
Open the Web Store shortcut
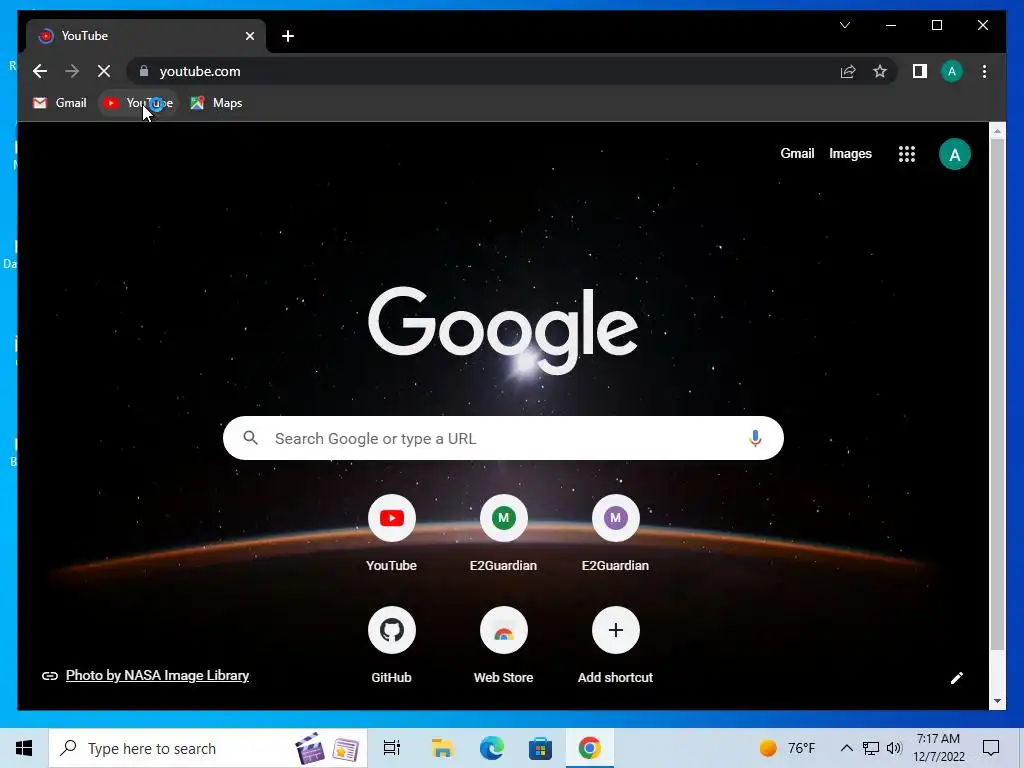coord(503,645)
